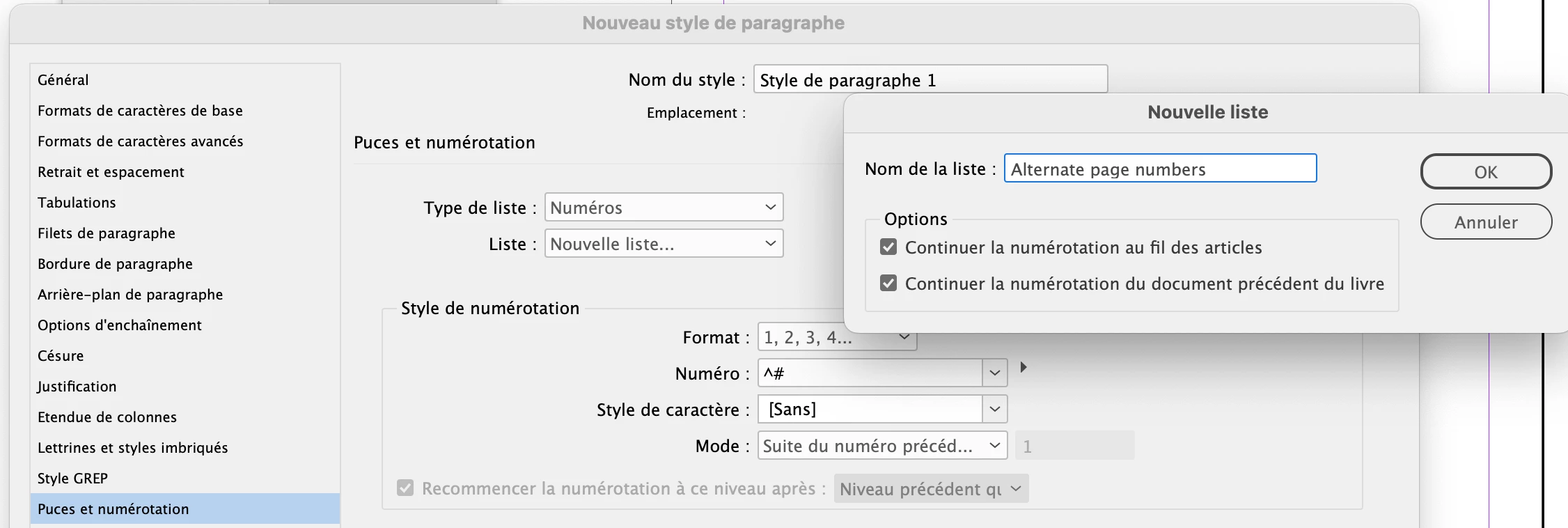The height and width of the screenshot is (528, 1568).
Task: Open the Type de liste dropdown
Action: [664, 208]
